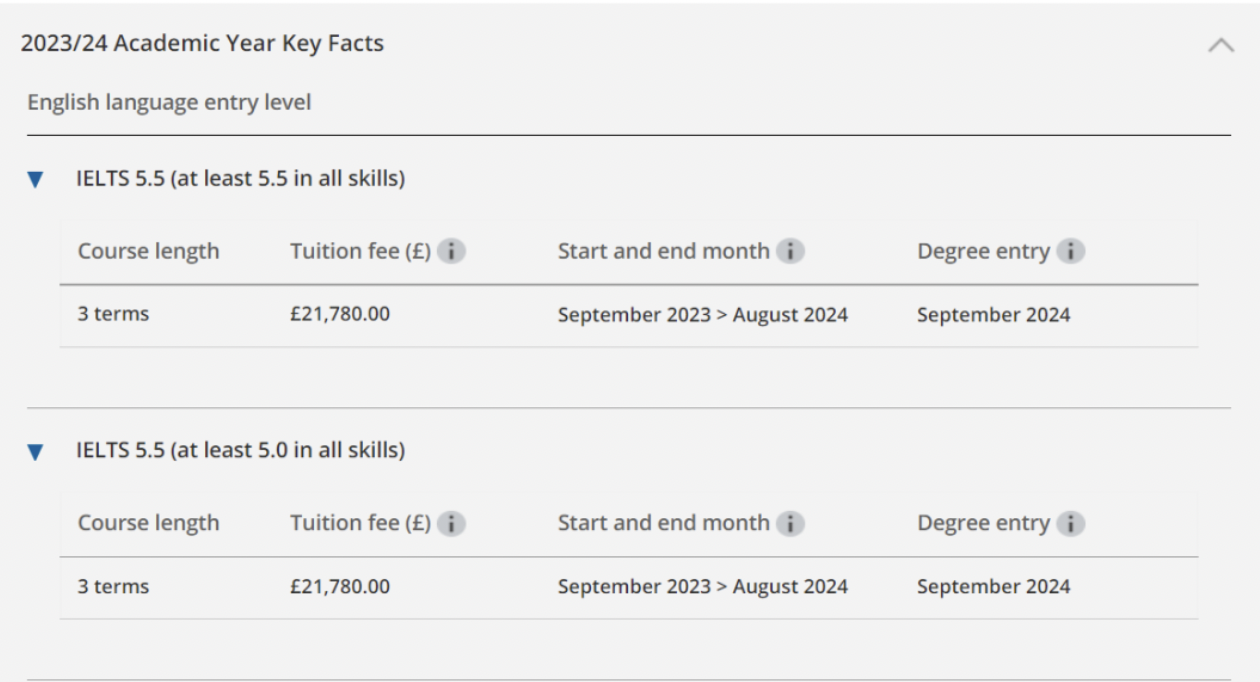Open Tuition fee info icon under 'at least 5.0' section

[451, 523]
